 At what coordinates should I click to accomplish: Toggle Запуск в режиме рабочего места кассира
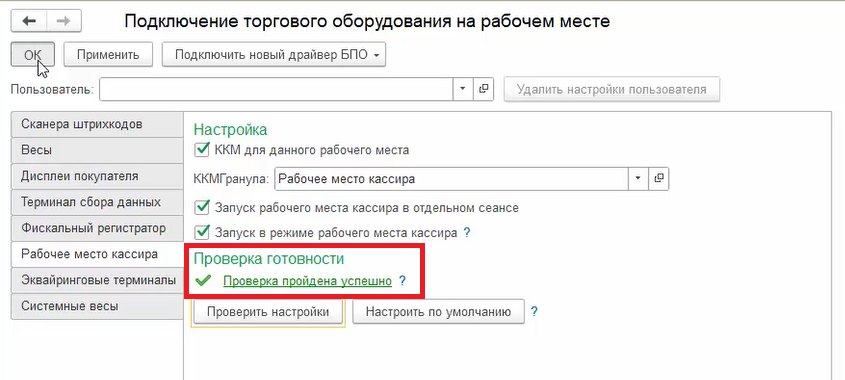point(202,232)
